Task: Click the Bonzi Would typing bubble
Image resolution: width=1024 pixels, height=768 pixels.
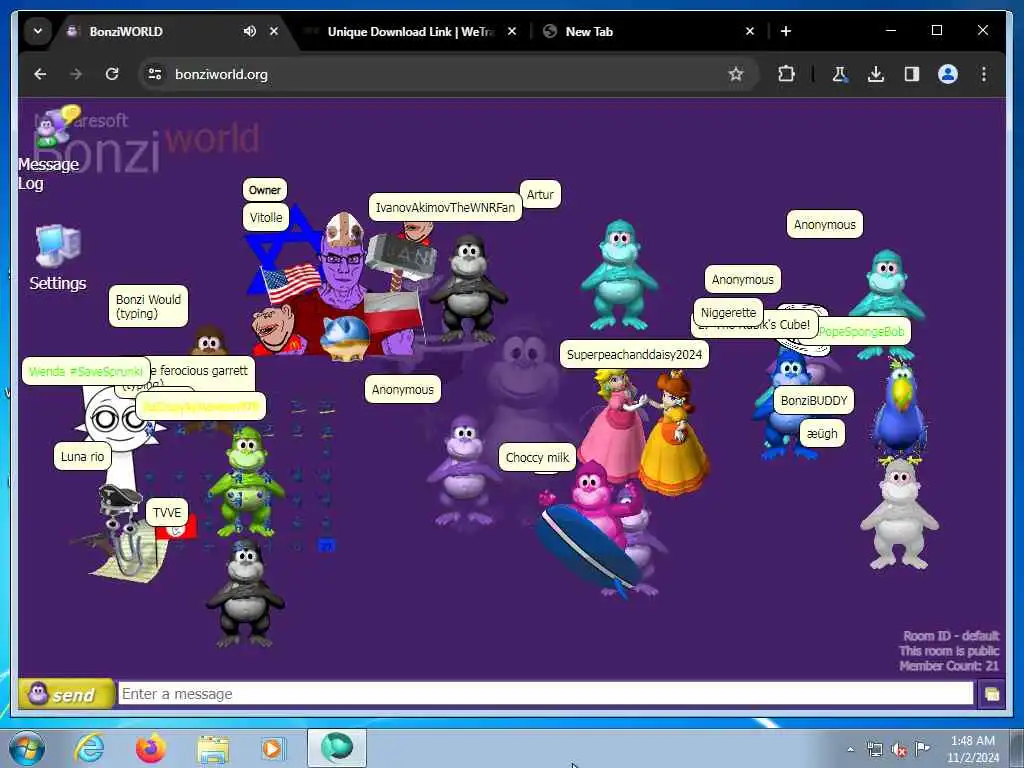Action: [148, 306]
